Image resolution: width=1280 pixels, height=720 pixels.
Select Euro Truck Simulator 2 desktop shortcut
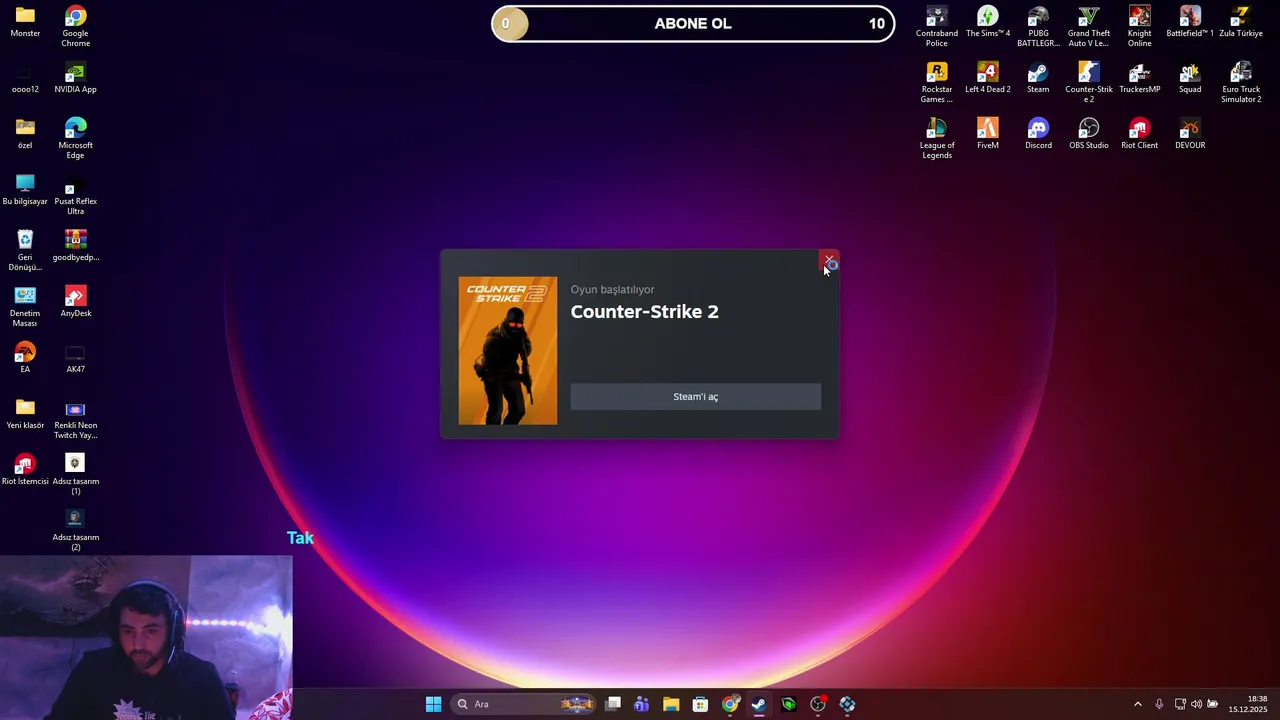[1241, 82]
